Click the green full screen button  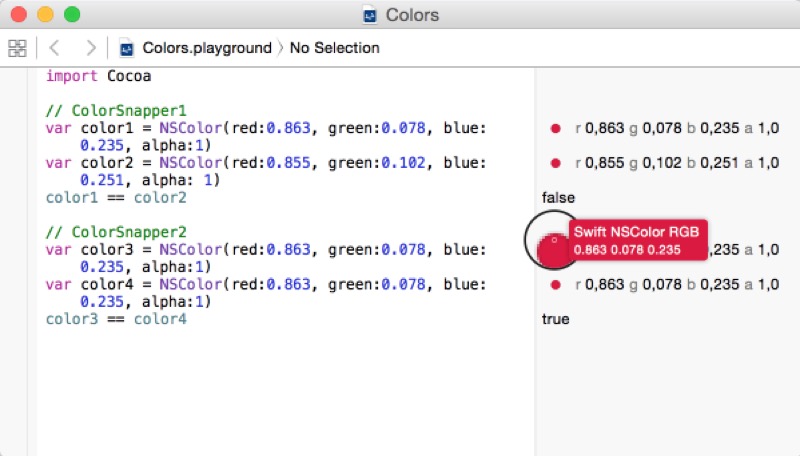point(72,15)
